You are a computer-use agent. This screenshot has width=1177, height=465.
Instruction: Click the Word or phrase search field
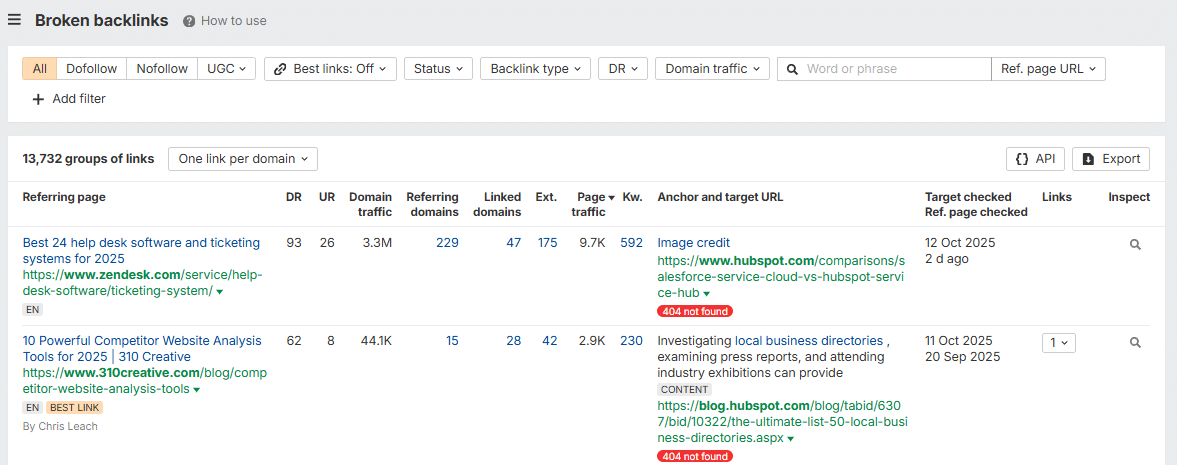[x=895, y=69]
